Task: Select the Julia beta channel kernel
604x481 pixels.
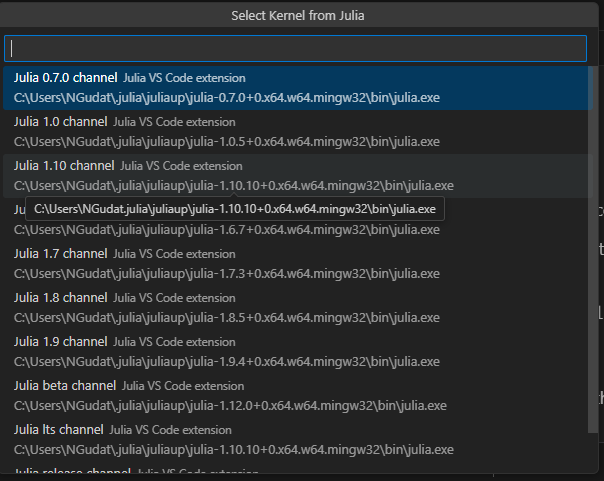Action: pos(65,386)
